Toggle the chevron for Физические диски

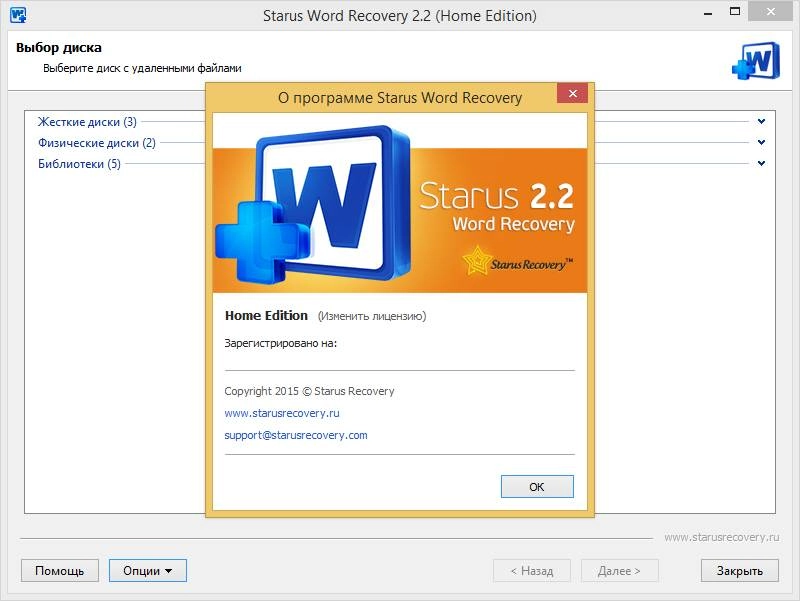[x=761, y=142]
